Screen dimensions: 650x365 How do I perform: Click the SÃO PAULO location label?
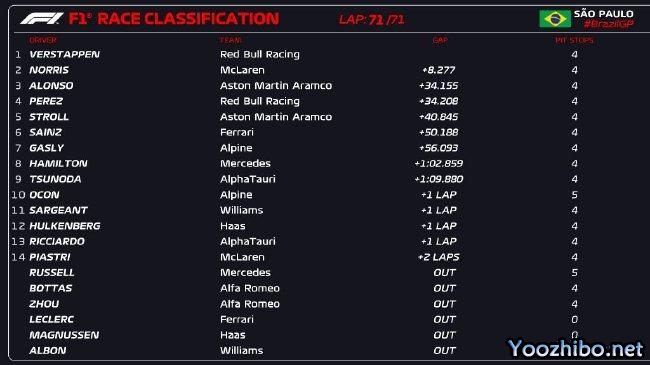(604, 14)
